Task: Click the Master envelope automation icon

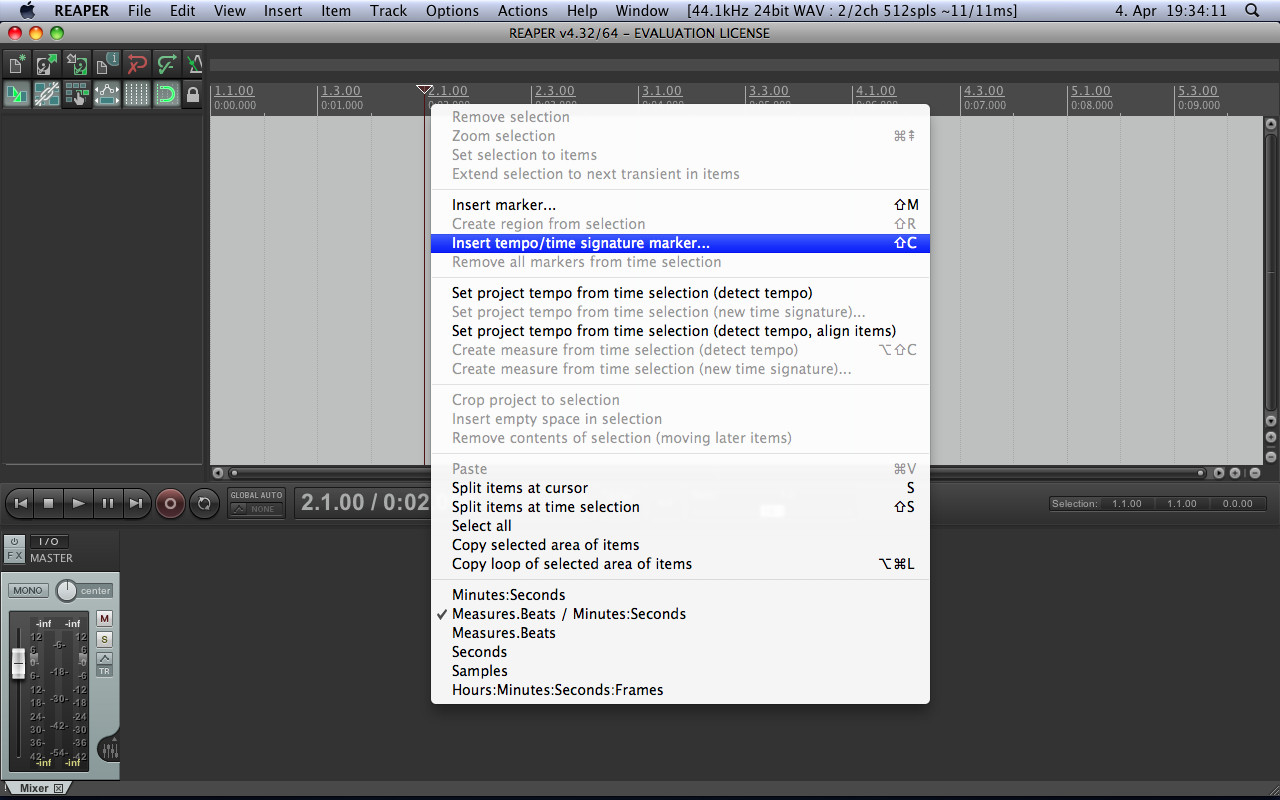Action: pos(104,658)
